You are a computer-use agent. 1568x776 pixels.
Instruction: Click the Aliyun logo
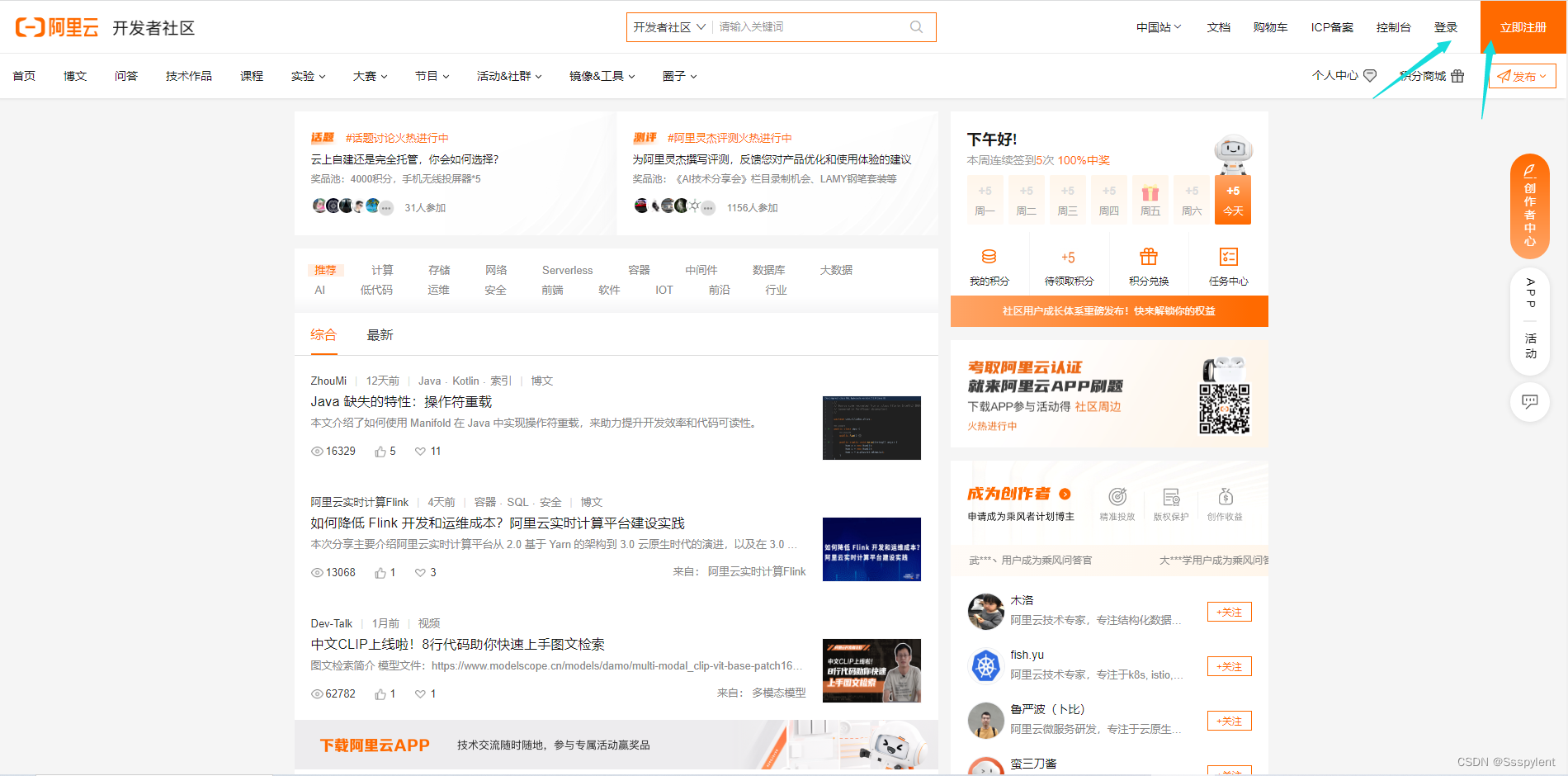click(x=57, y=27)
